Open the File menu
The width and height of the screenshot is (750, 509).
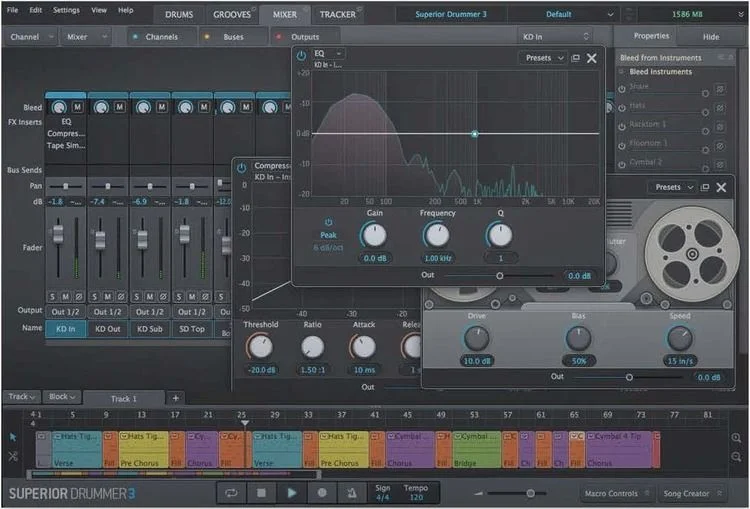click(12, 10)
